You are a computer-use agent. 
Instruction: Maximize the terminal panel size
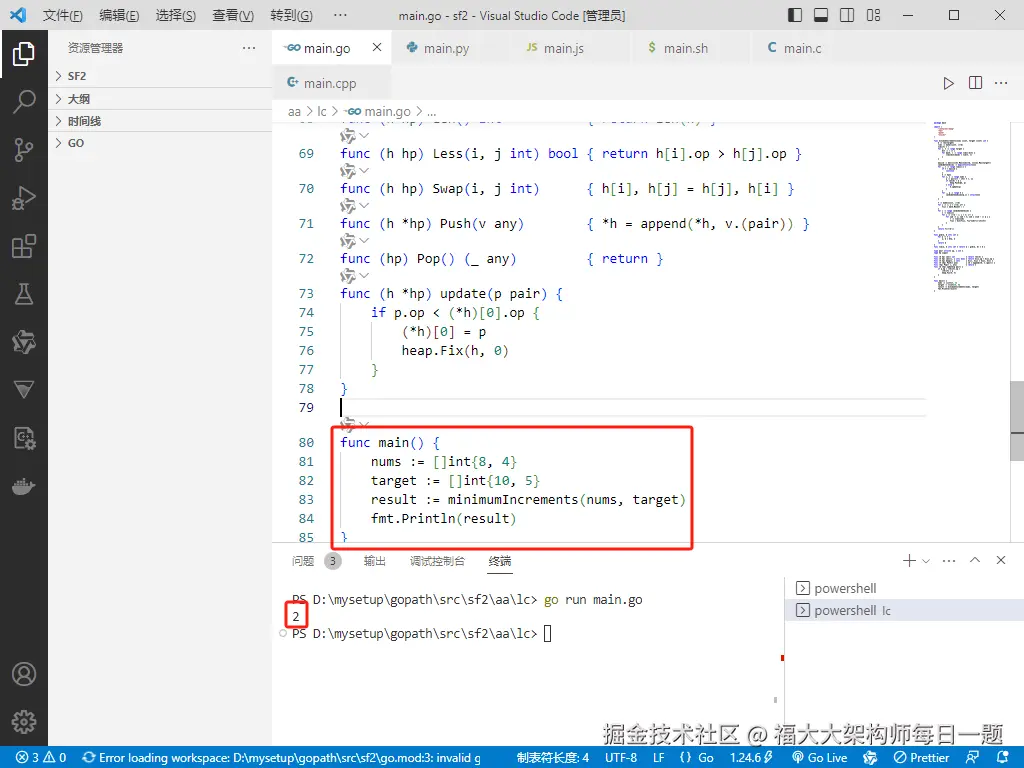(975, 560)
